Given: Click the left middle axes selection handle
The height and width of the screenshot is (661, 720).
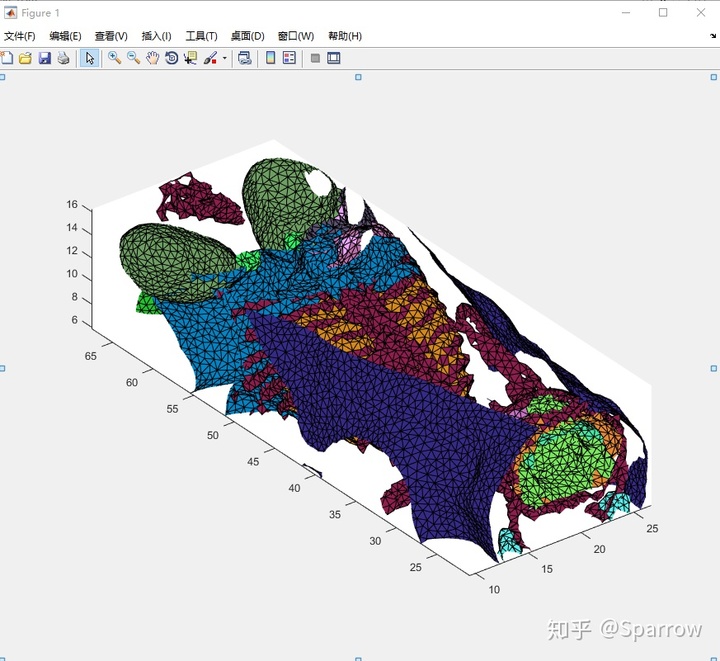Looking at the screenshot, I should [x=2, y=368].
